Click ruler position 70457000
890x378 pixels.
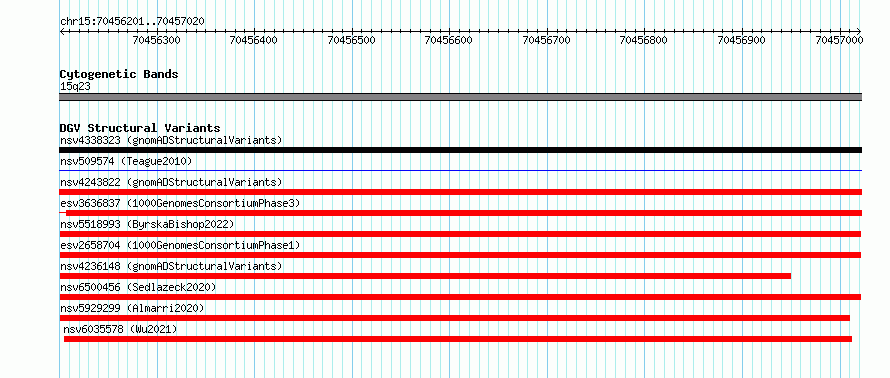(839, 40)
